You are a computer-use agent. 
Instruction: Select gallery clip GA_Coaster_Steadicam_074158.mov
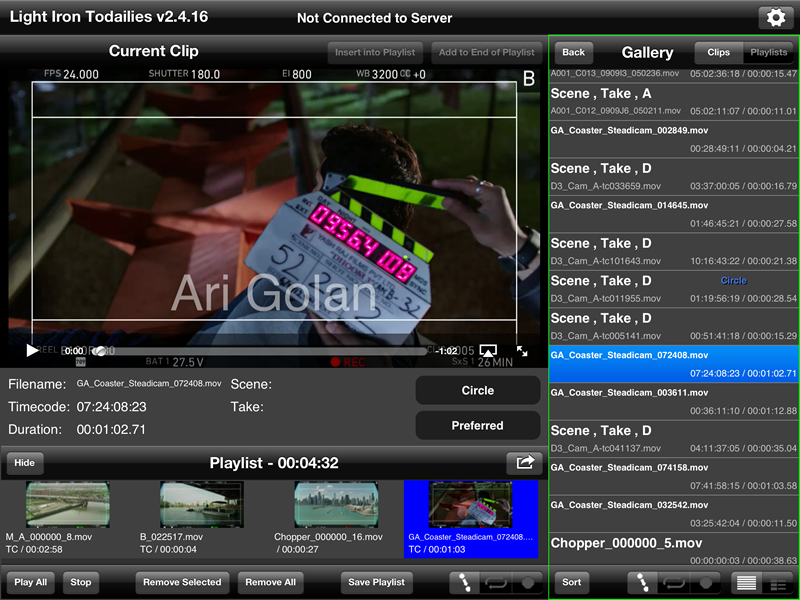tap(673, 477)
